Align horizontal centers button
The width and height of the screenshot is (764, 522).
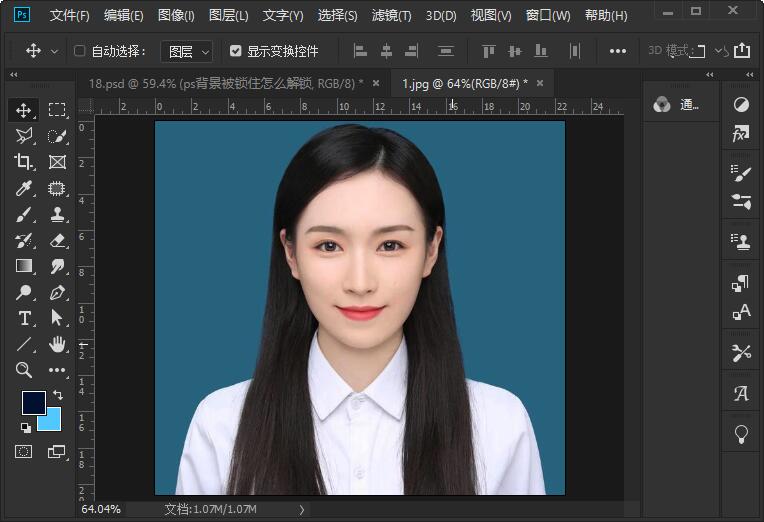pyautogui.click(x=386, y=51)
